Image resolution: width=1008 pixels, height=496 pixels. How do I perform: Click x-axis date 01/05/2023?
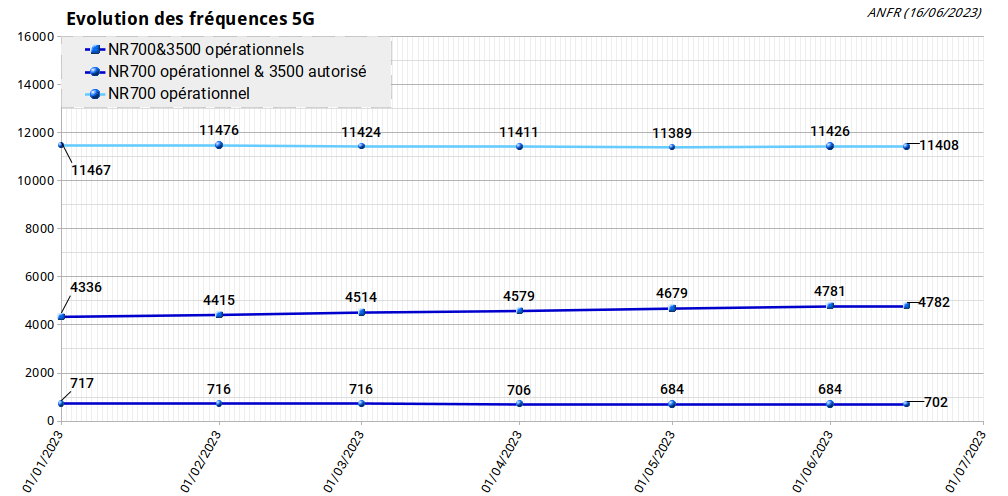pos(656,461)
